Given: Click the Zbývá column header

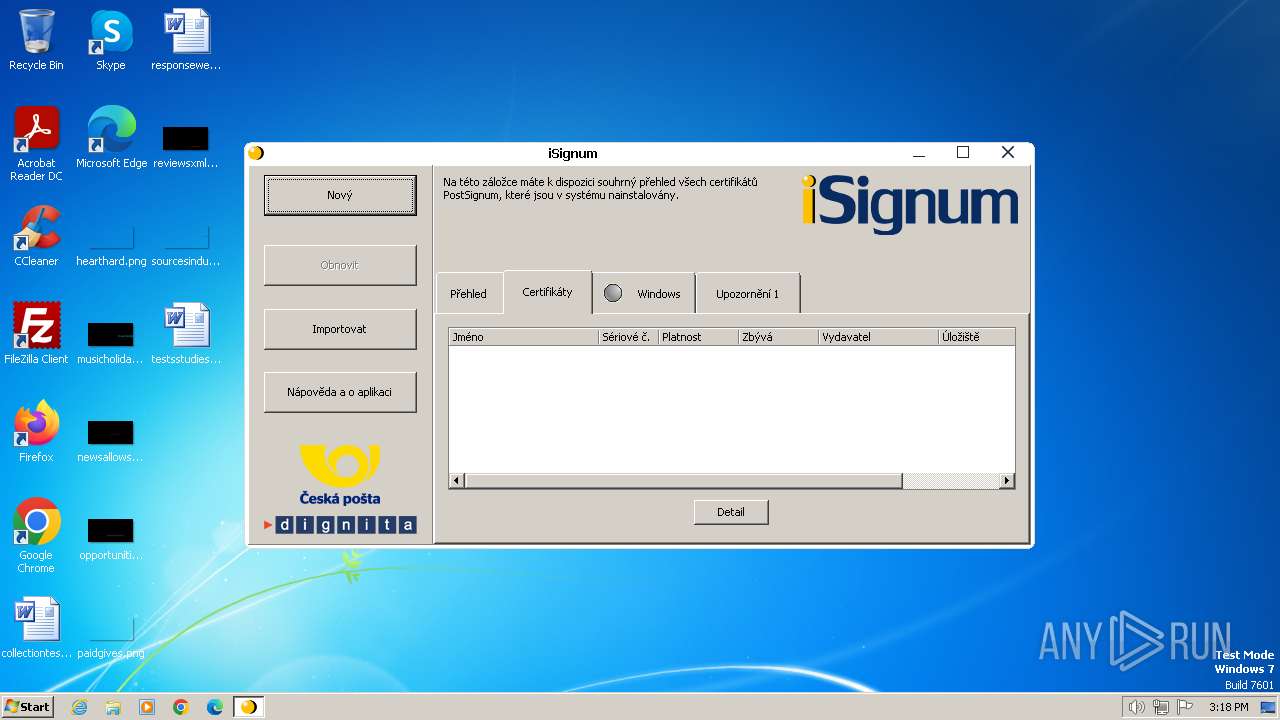Looking at the screenshot, I should pyautogui.click(x=778, y=337).
